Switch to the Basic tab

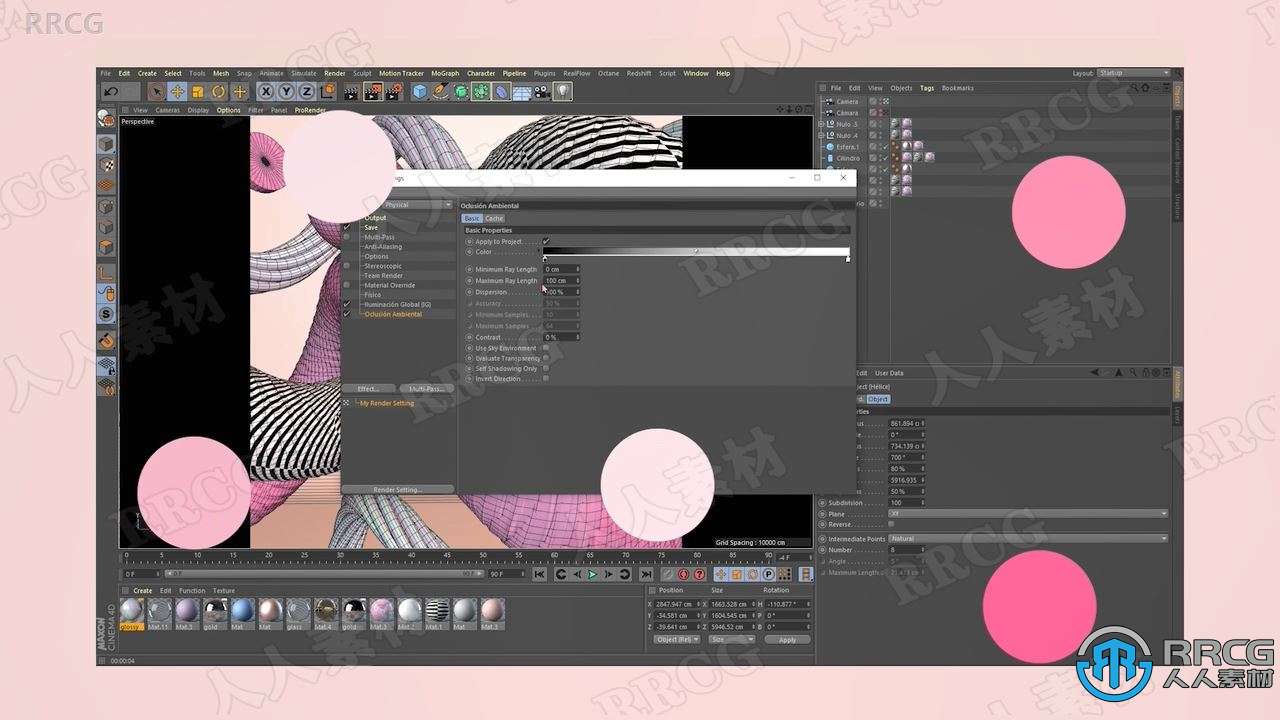coord(472,218)
